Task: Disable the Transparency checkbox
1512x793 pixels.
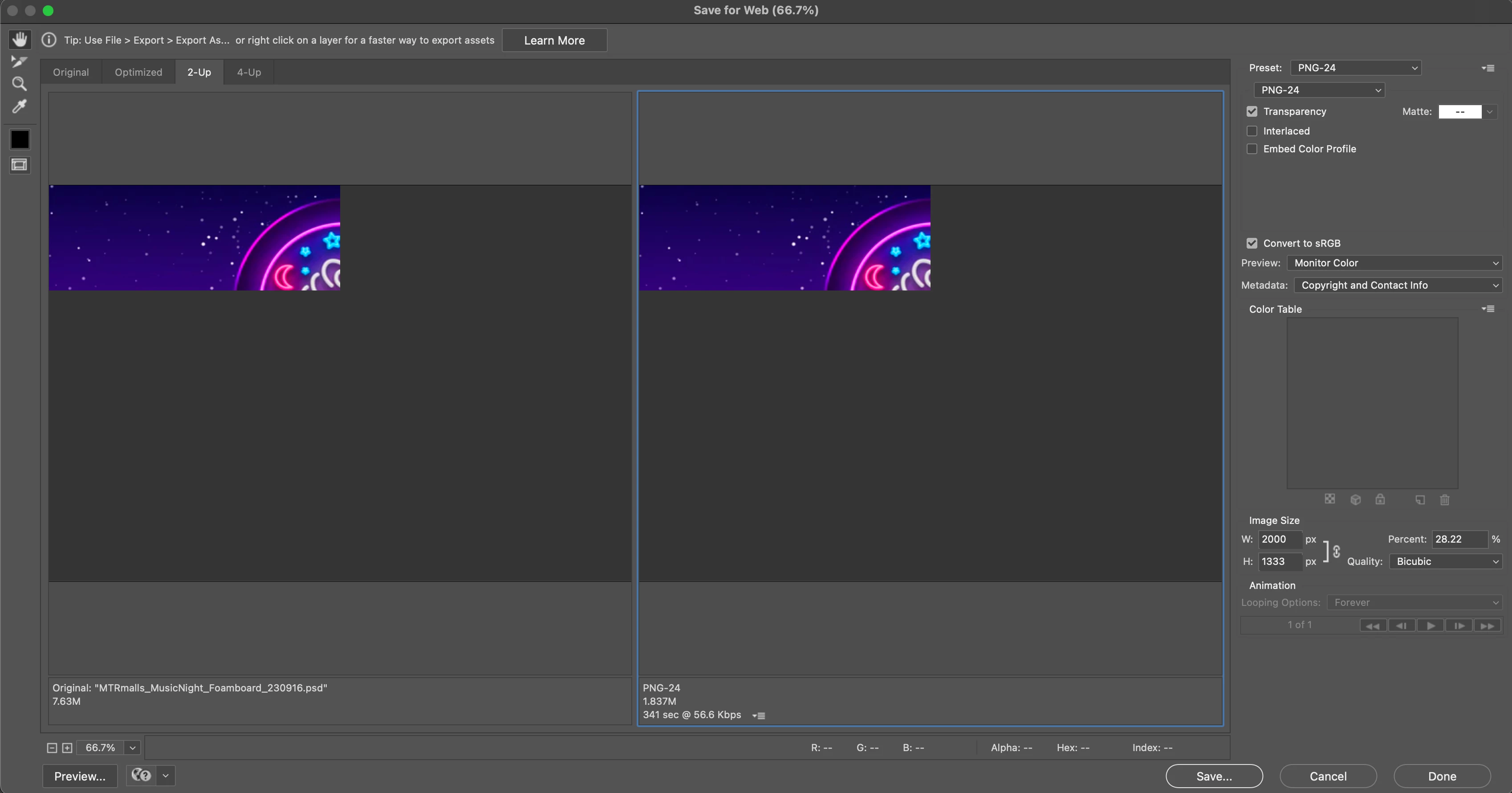Action: point(1252,112)
